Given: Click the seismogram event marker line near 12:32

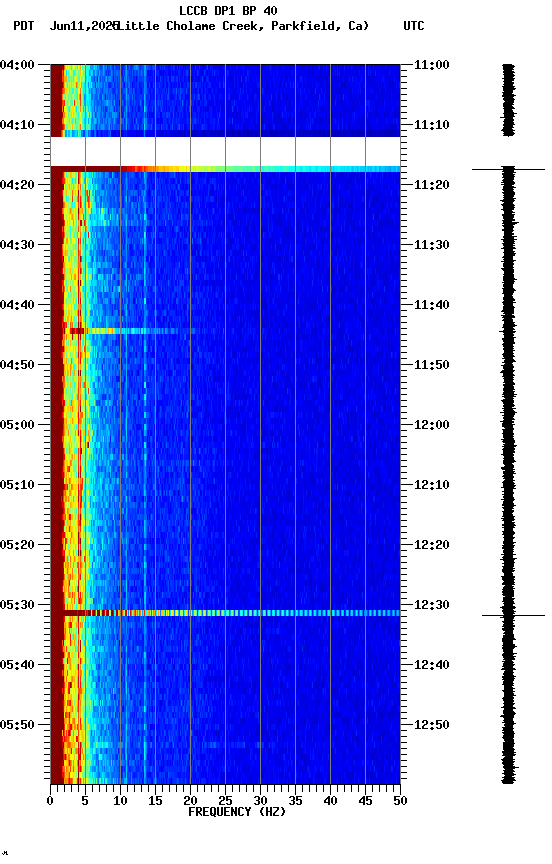Looking at the screenshot, I should 513,615.
